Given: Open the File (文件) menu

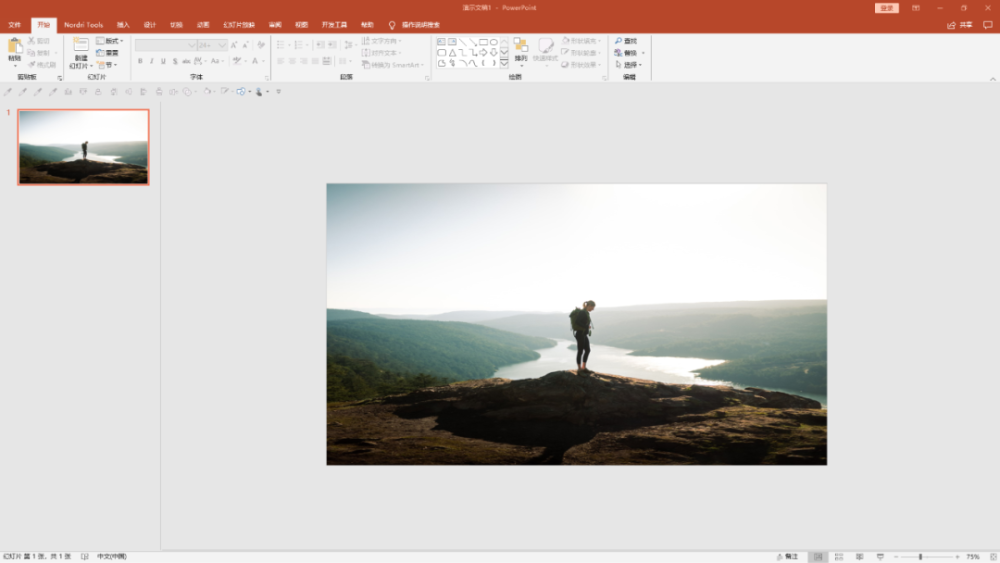Looking at the screenshot, I should click(x=14, y=25).
